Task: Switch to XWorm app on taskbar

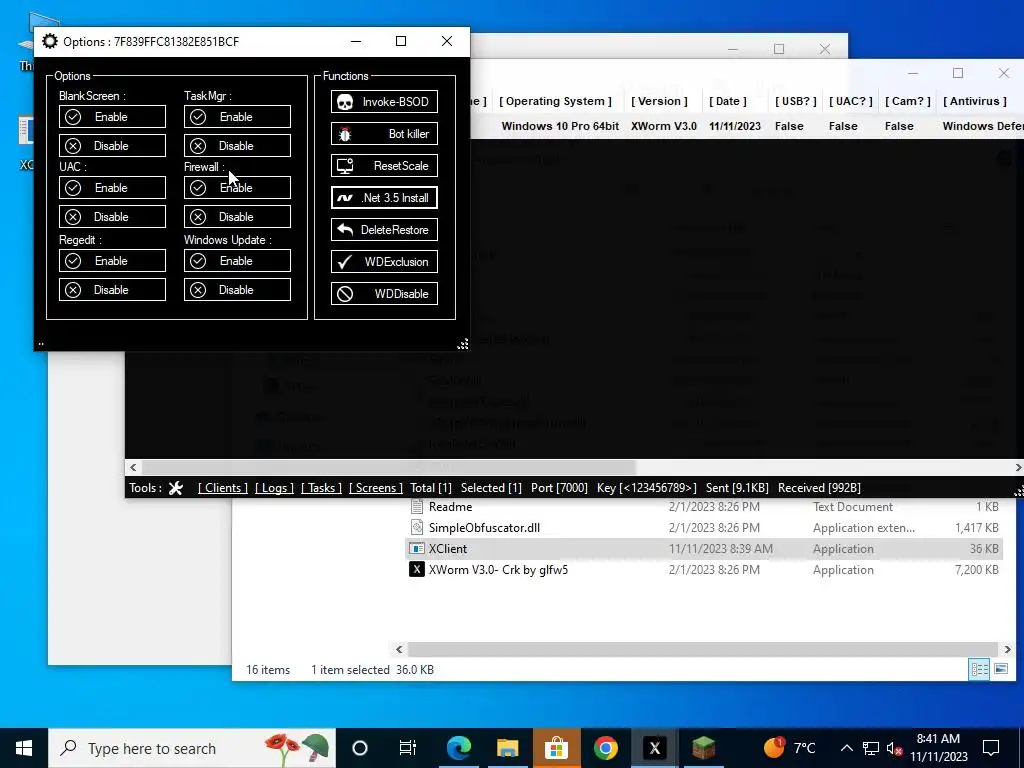Action: point(654,748)
